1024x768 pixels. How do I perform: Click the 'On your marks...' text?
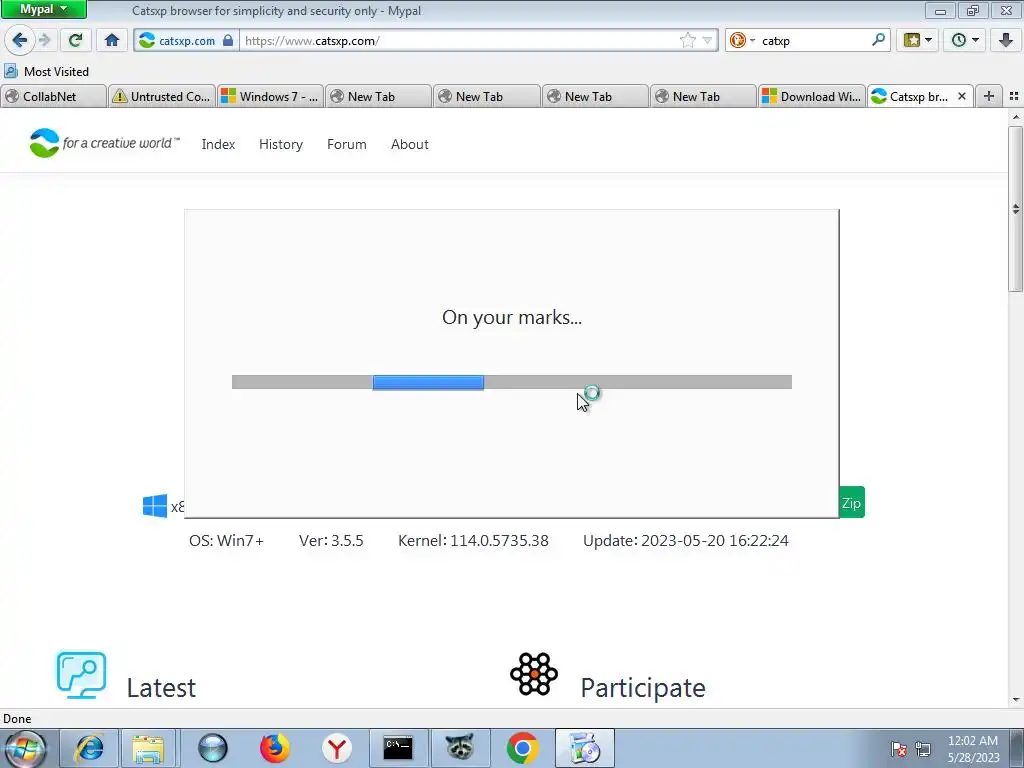click(512, 317)
